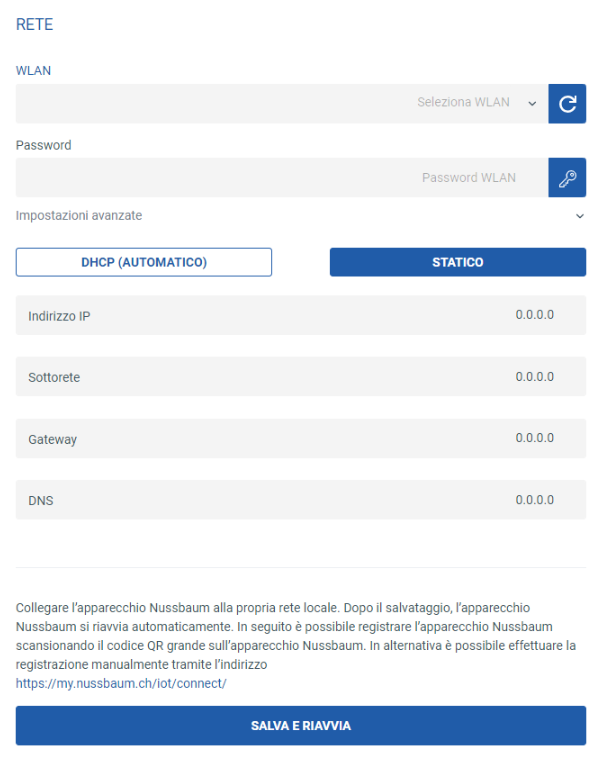Open the my.nussbaum.ch/iot/connect link
The image size is (597, 769).
click(x=121, y=683)
